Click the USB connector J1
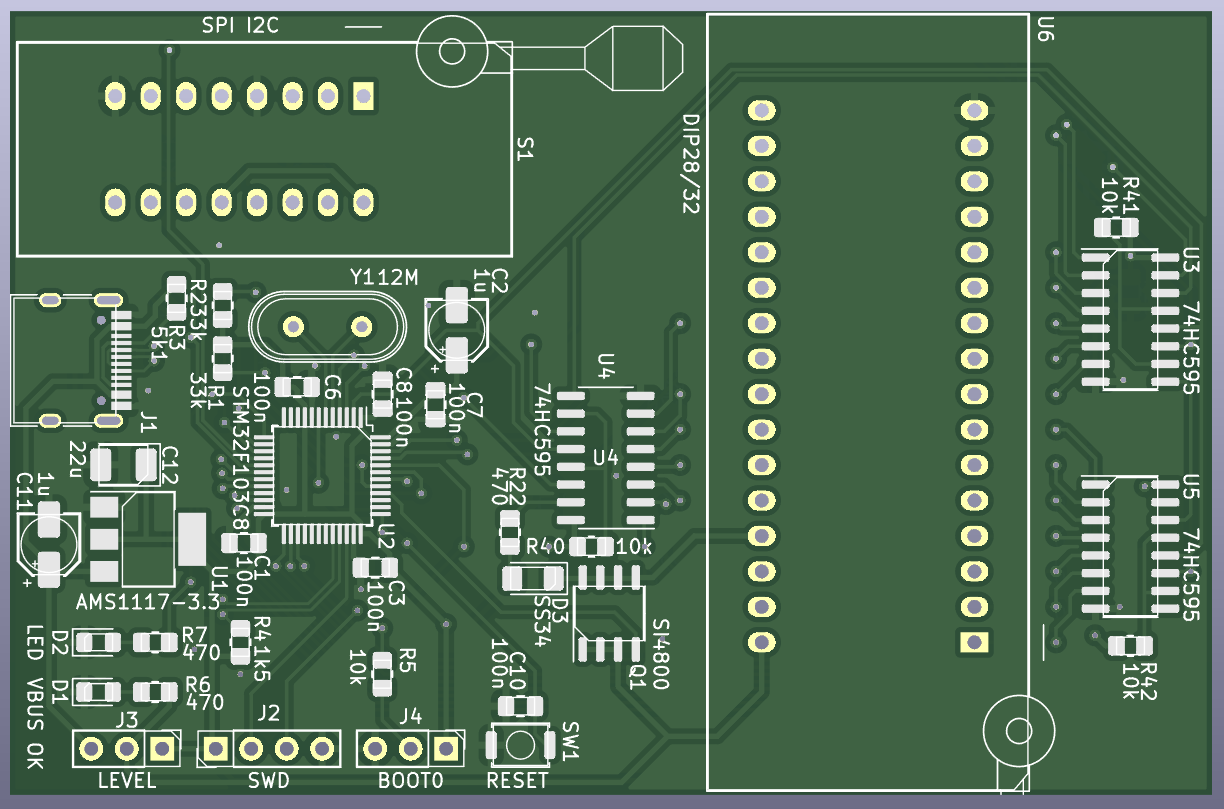This screenshot has height=809, width=1224. click(70, 357)
